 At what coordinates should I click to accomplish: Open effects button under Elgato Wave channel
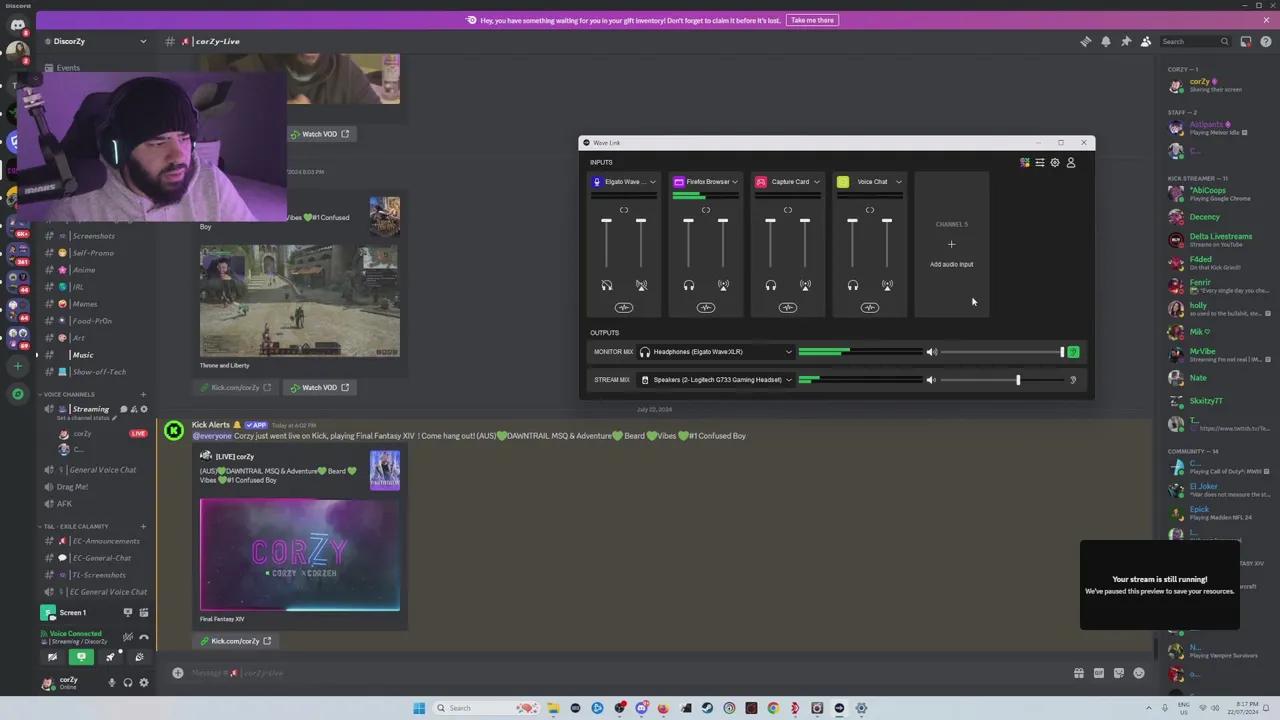624,307
